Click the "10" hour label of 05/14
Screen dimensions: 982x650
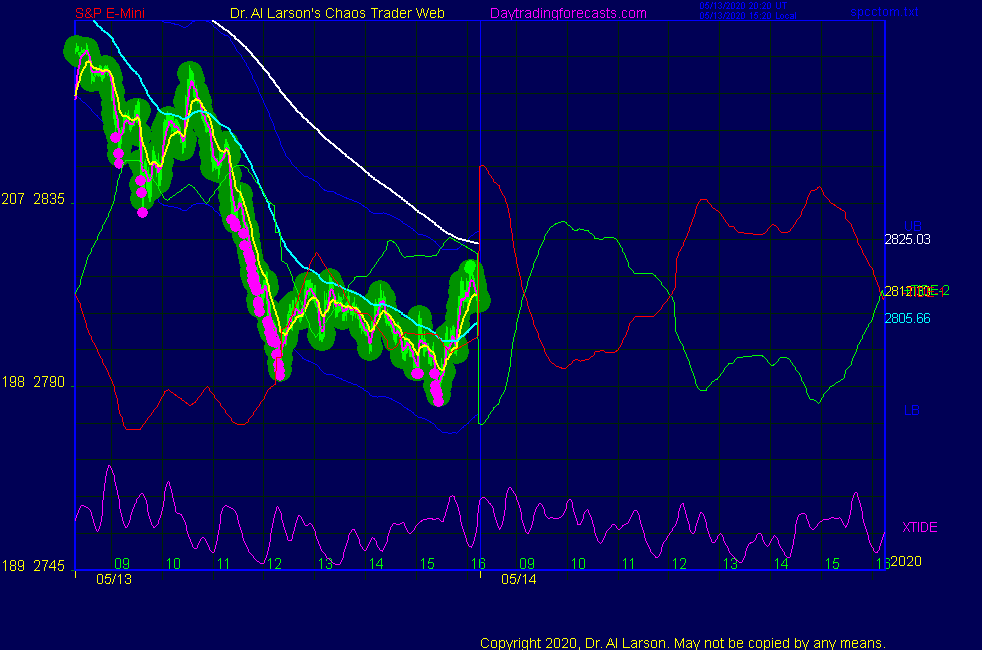[x=578, y=564]
